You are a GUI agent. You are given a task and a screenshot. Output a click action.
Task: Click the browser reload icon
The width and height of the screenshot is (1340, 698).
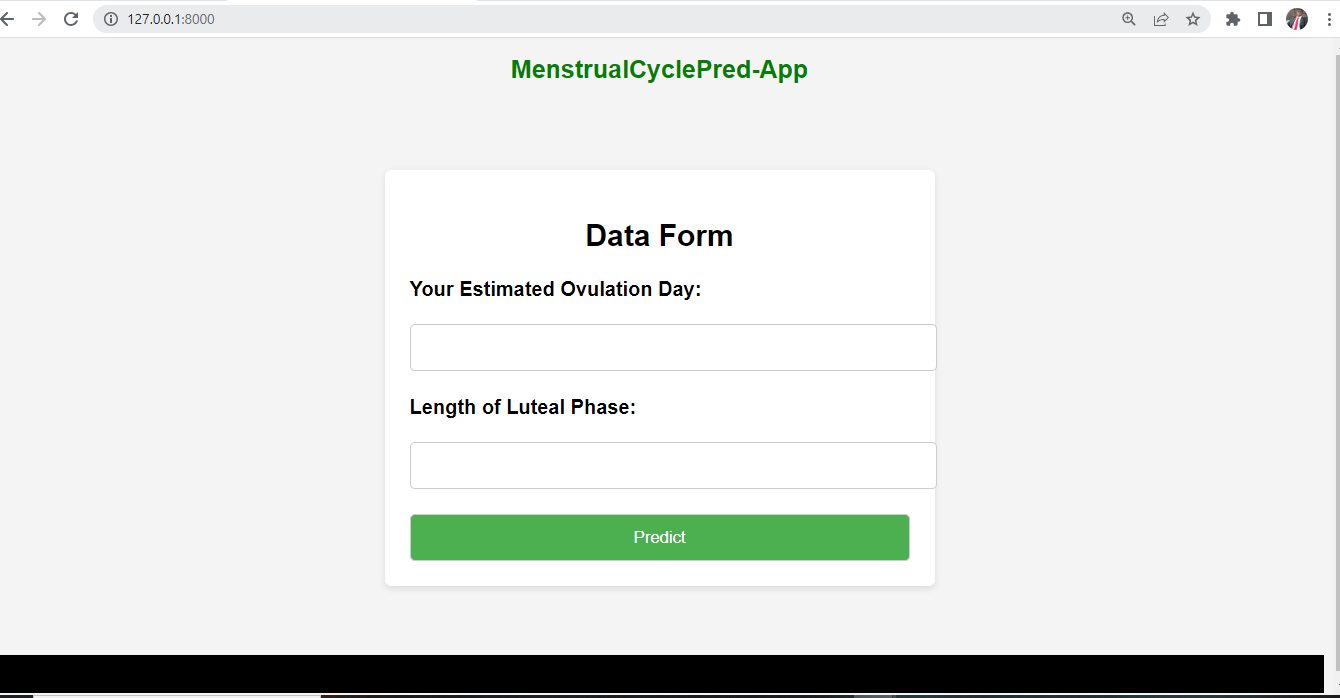coord(70,18)
